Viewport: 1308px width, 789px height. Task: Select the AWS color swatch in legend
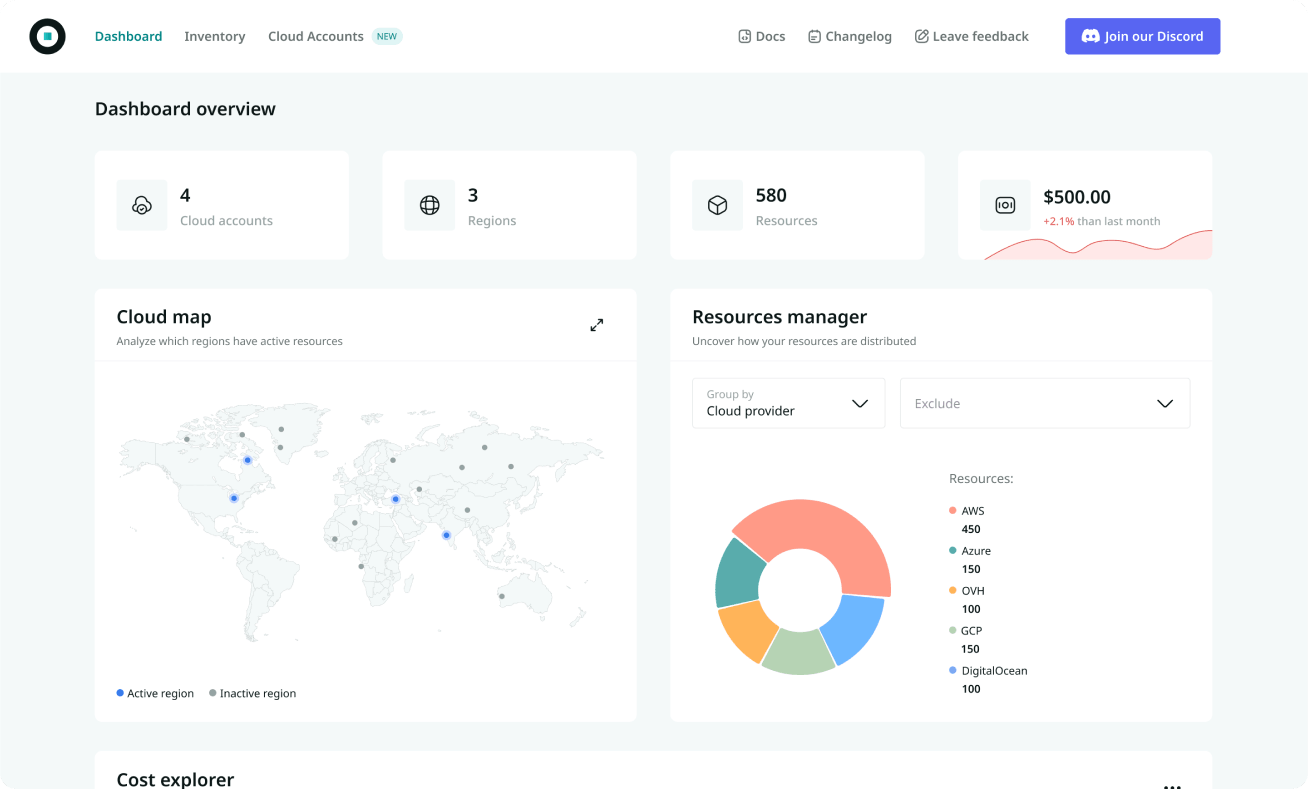[953, 511]
